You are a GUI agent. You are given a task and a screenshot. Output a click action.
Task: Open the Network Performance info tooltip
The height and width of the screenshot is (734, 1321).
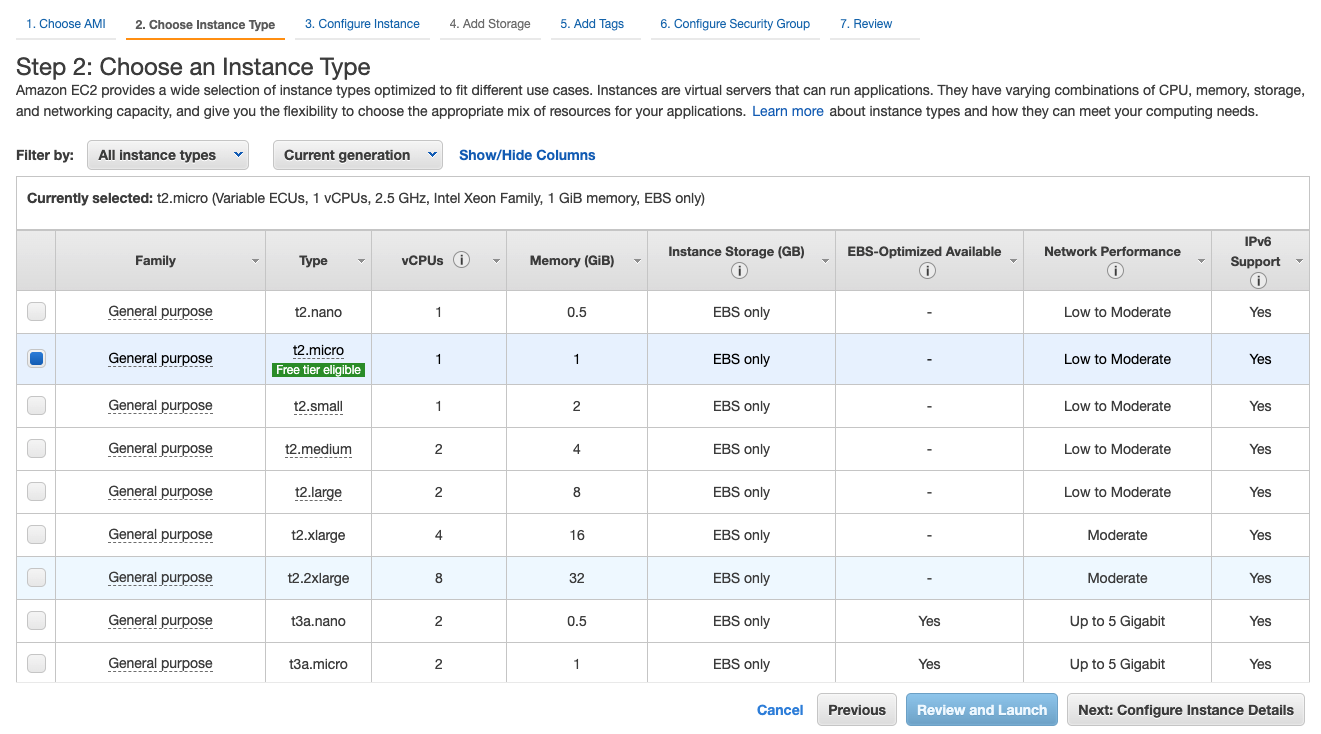click(x=1117, y=270)
